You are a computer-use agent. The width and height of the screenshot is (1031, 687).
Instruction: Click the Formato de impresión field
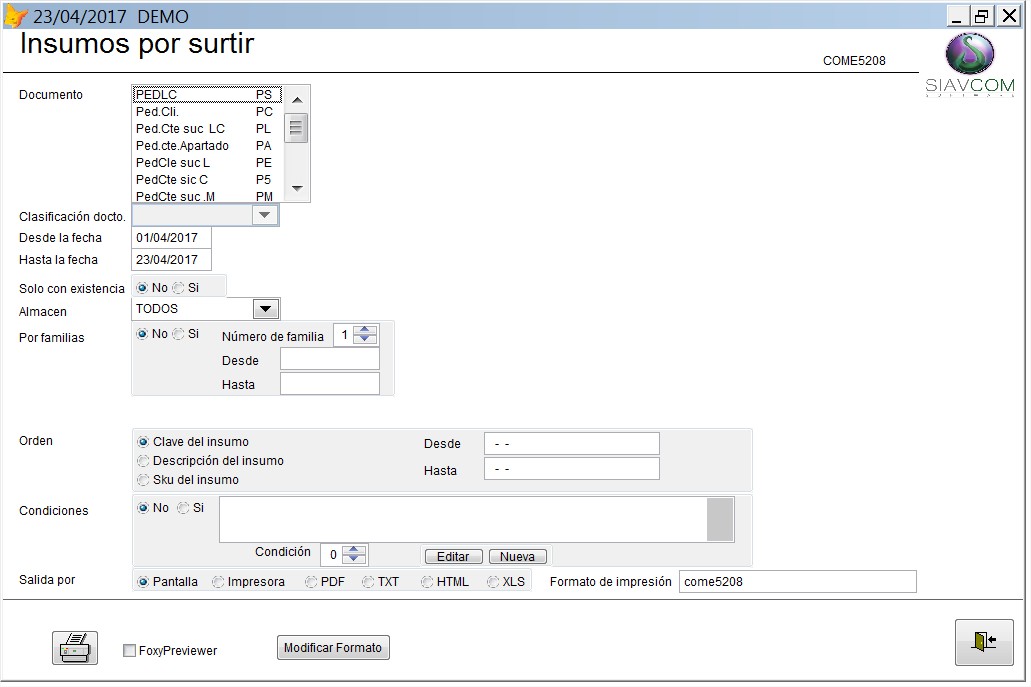[798, 582]
